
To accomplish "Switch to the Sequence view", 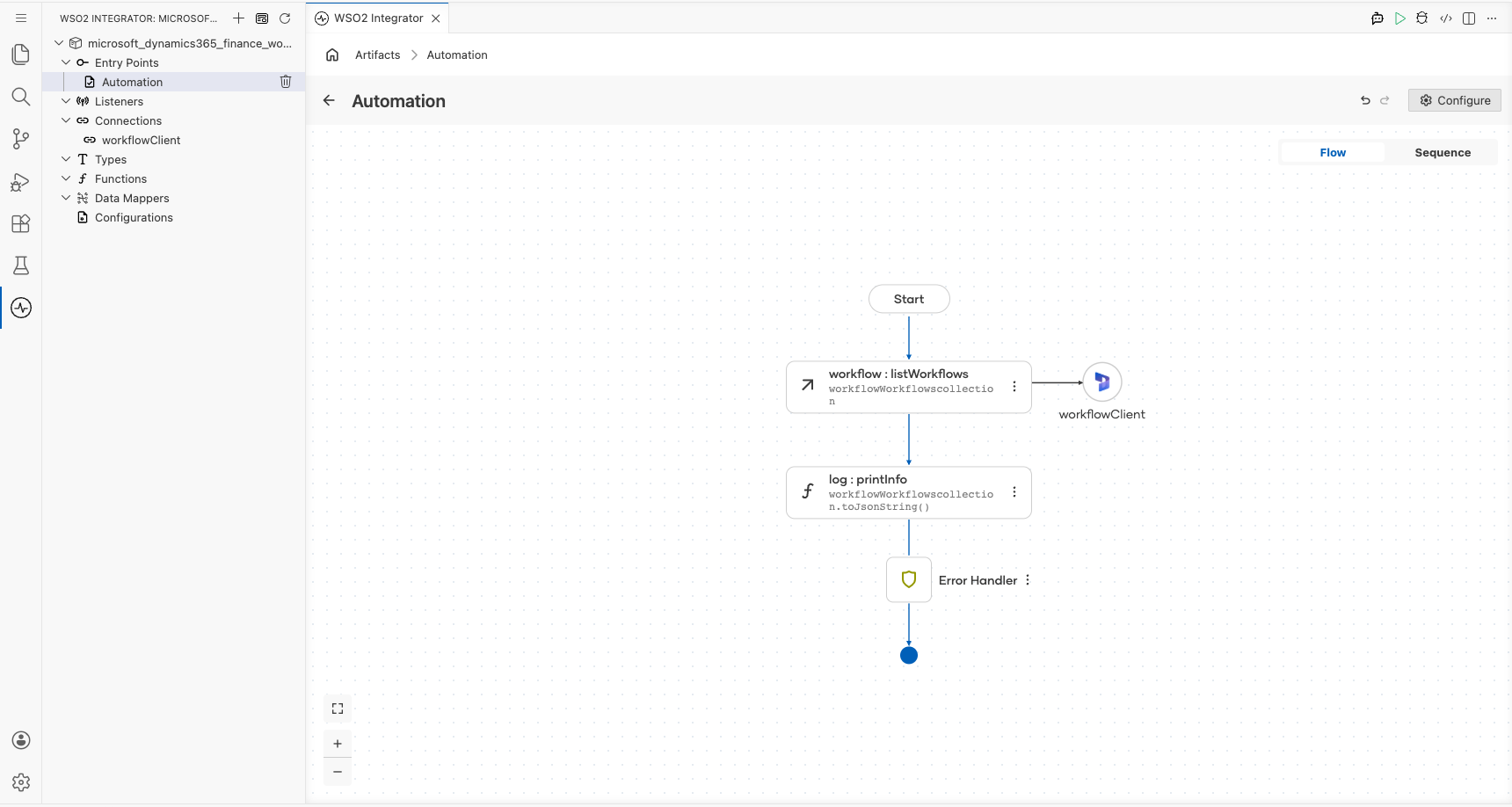I will (x=1443, y=152).
